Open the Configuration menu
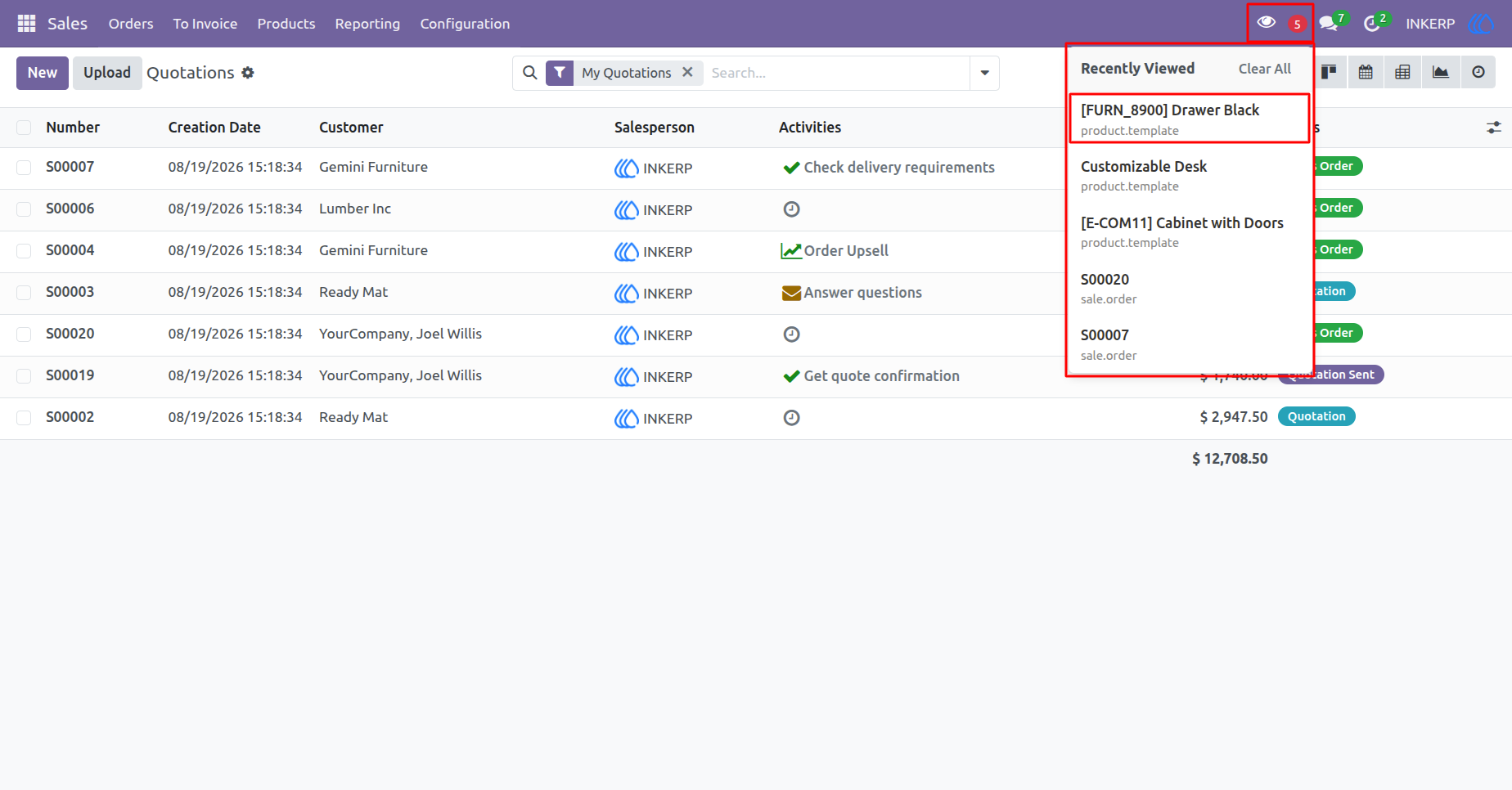Image resolution: width=1512 pixels, height=790 pixels. tap(465, 24)
